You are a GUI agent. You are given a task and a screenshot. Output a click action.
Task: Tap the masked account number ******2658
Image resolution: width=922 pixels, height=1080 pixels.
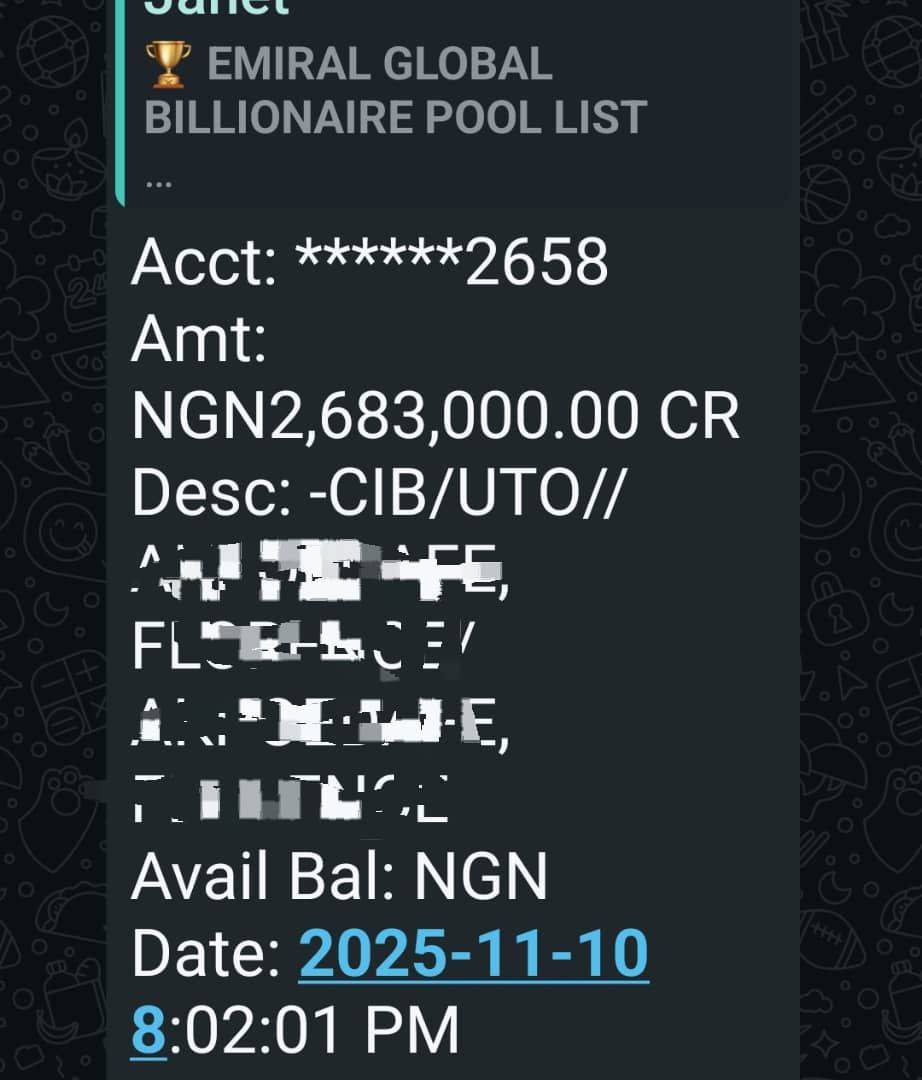tap(452, 263)
